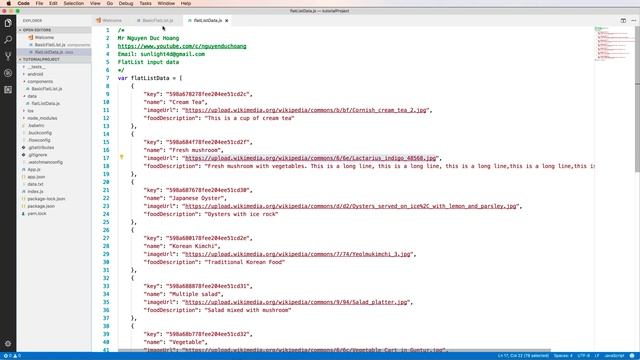Open the Debug menu
The height and width of the screenshot is (360, 640).
(x=126, y=3)
